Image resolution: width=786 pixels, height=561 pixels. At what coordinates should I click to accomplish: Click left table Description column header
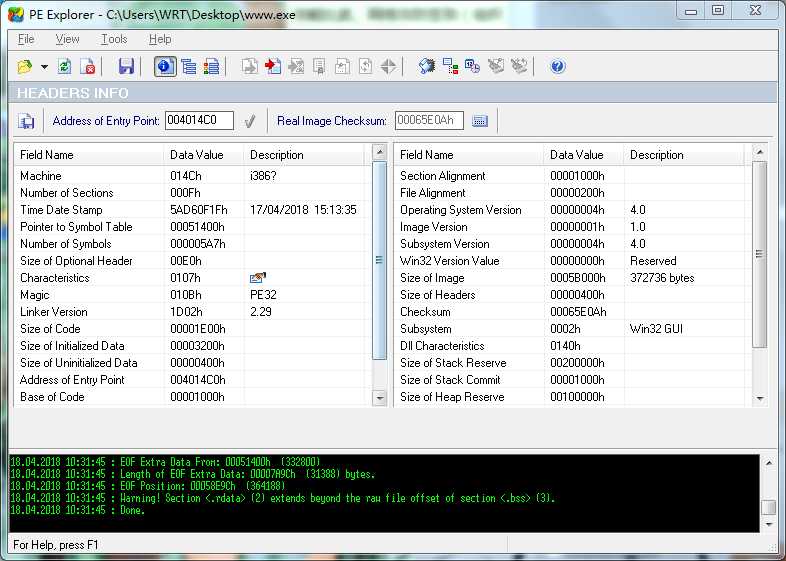306,155
